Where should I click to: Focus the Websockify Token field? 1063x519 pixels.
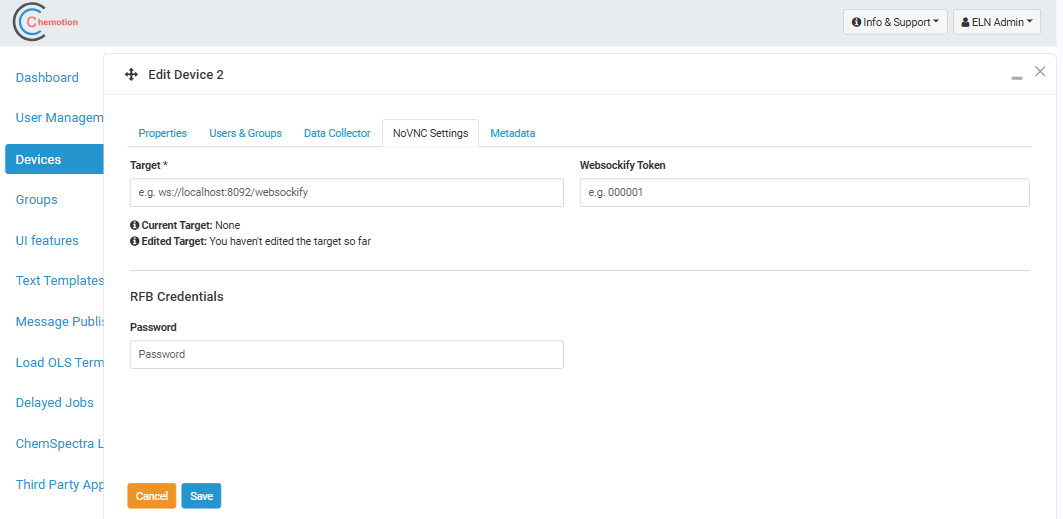point(804,192)
